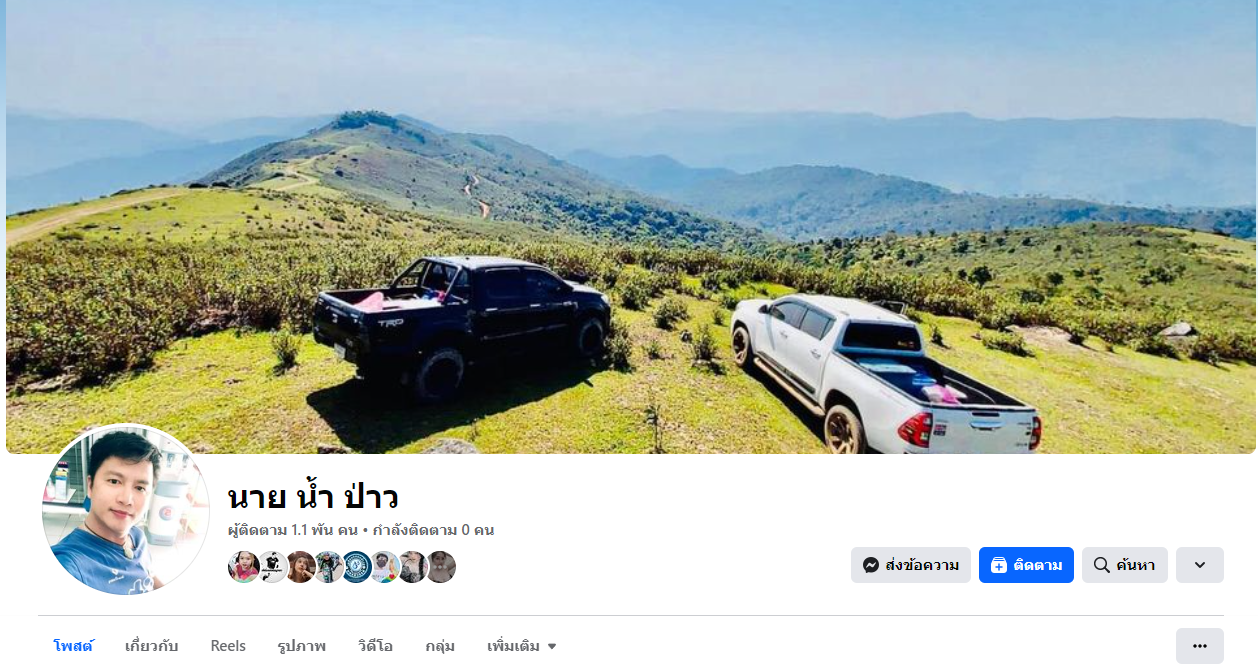This screenshot has height=671, width=1258.
Task: Click the fifth follower avatar with blue logo
Action: (x=356, y=567)
